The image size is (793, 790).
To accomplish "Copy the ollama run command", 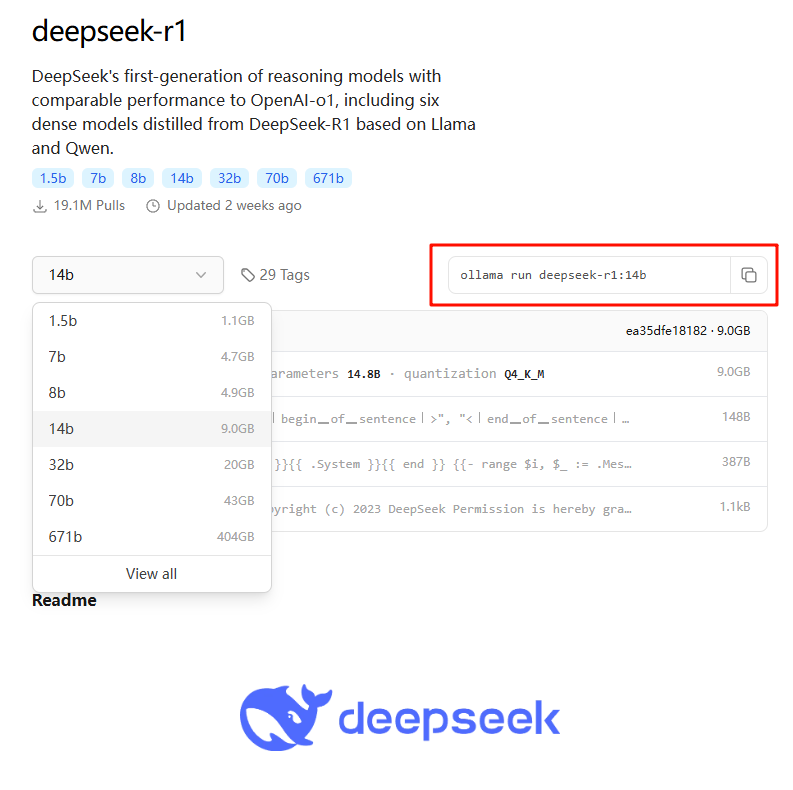I will click(x=748, y=275).
